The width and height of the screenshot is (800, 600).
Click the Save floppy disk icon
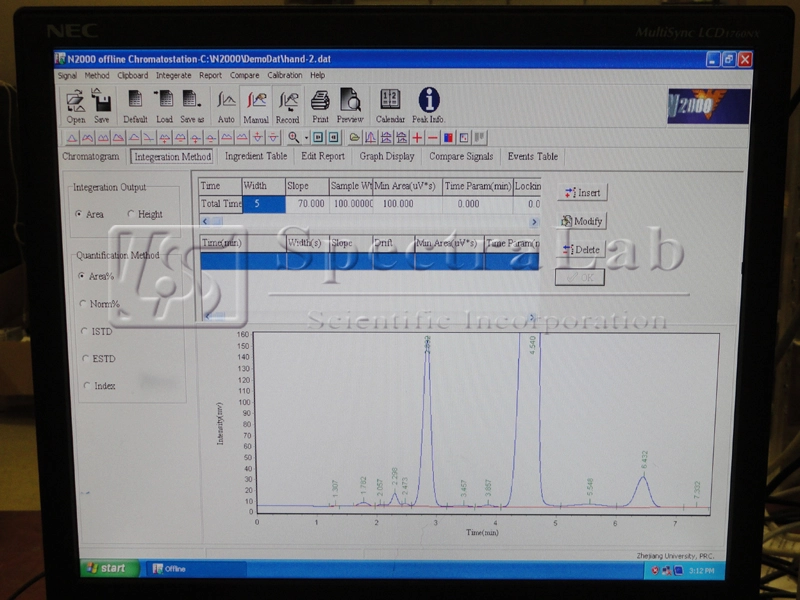click(x=102, y=101)
